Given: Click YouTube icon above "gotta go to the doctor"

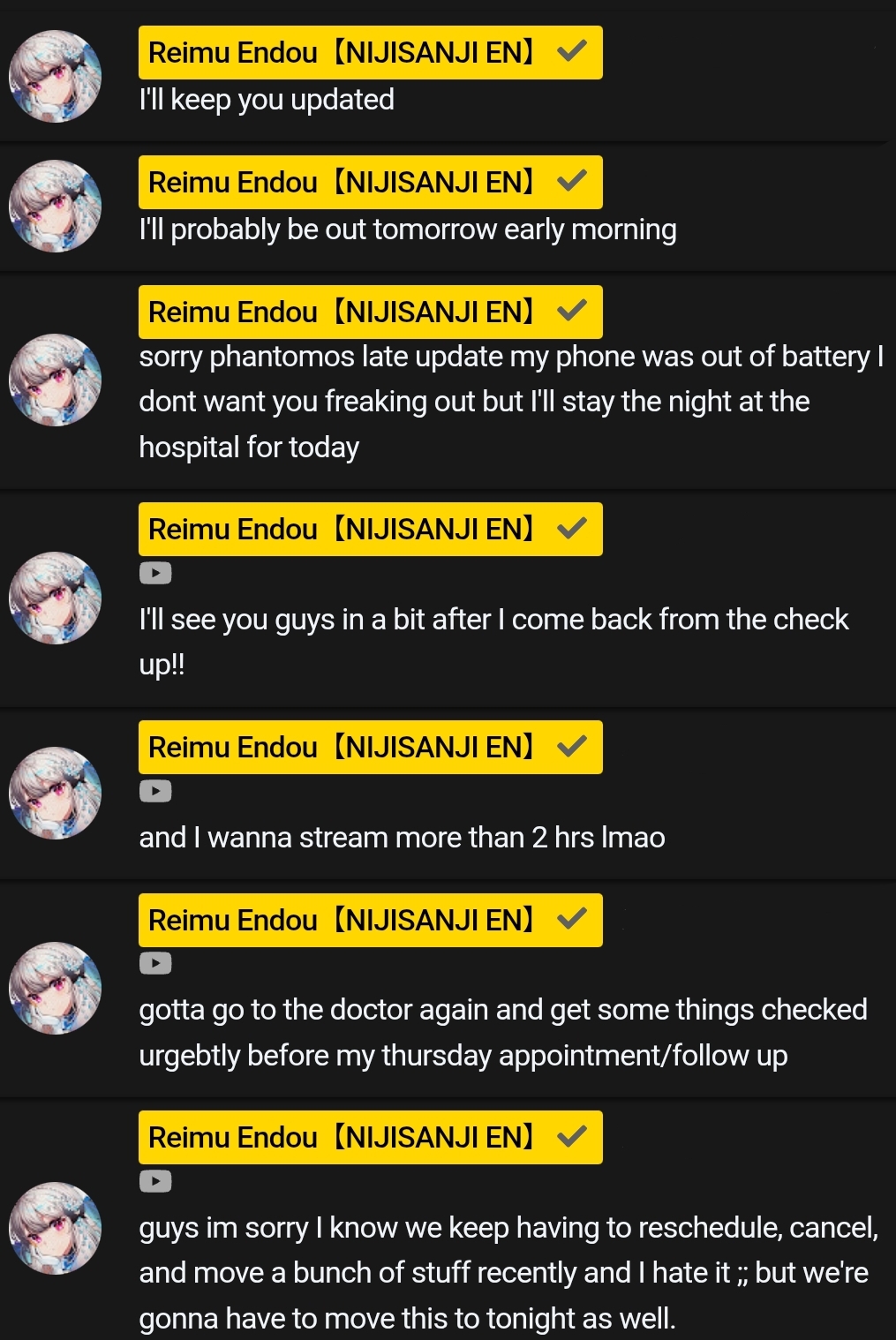Looking at the screenshot, I should click(155, 964).
